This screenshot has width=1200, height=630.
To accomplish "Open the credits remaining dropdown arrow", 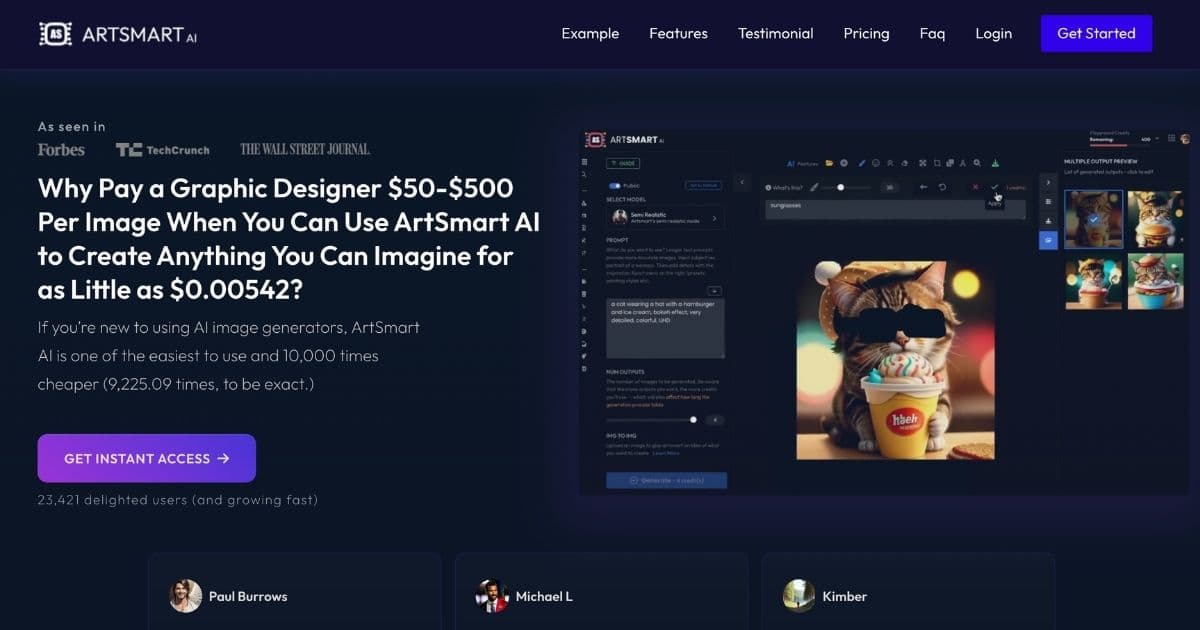I will coord(1157,139).
